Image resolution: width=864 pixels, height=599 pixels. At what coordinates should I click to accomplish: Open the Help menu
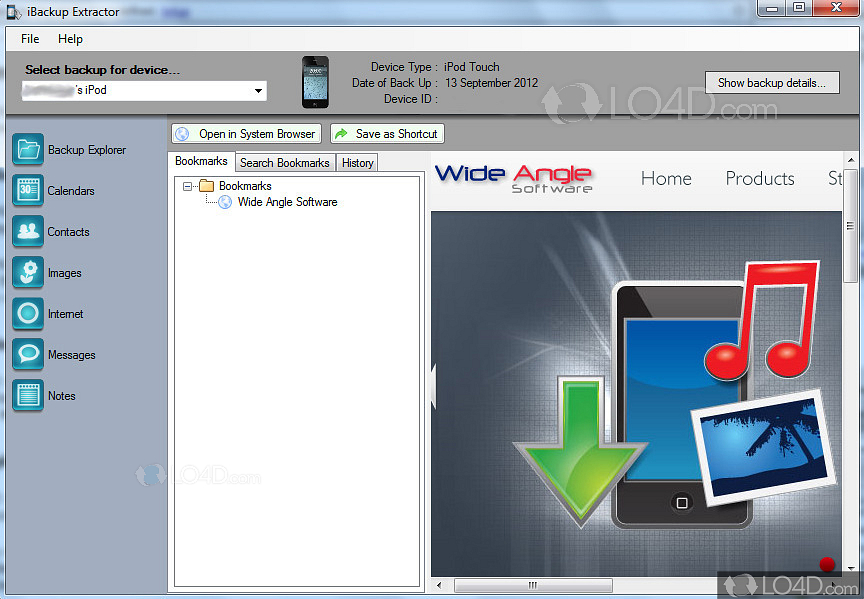click(71, 39)
